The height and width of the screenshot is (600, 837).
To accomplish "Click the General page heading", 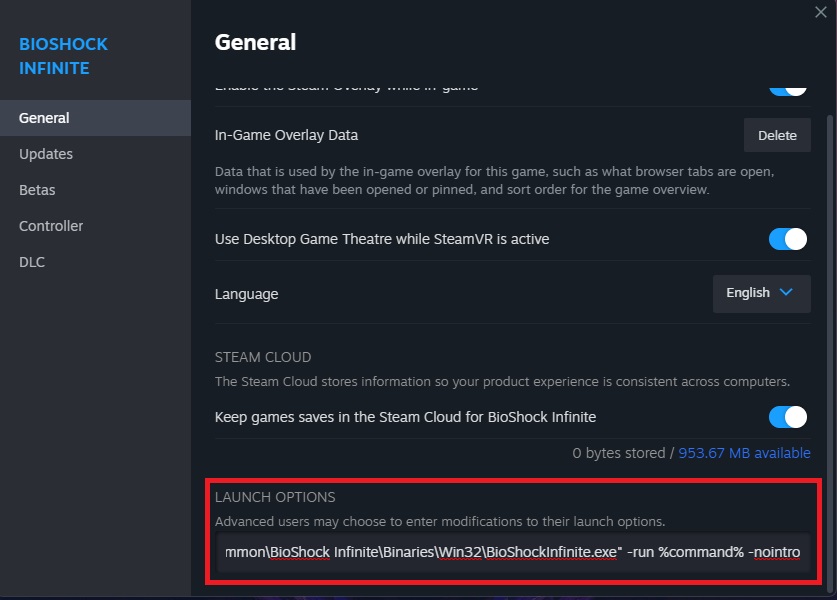I will 255,42.
